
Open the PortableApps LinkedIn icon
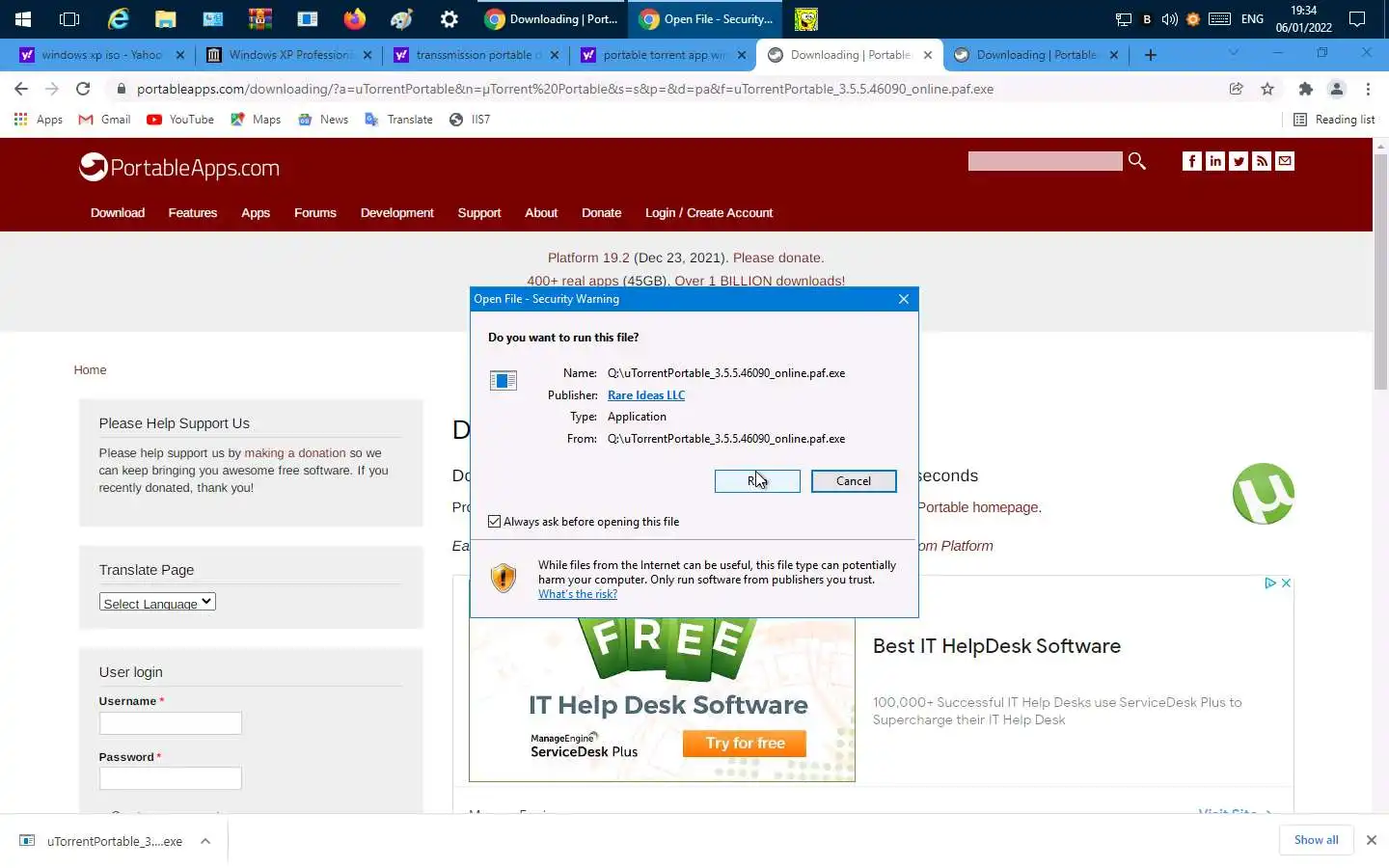point(1215,161)
